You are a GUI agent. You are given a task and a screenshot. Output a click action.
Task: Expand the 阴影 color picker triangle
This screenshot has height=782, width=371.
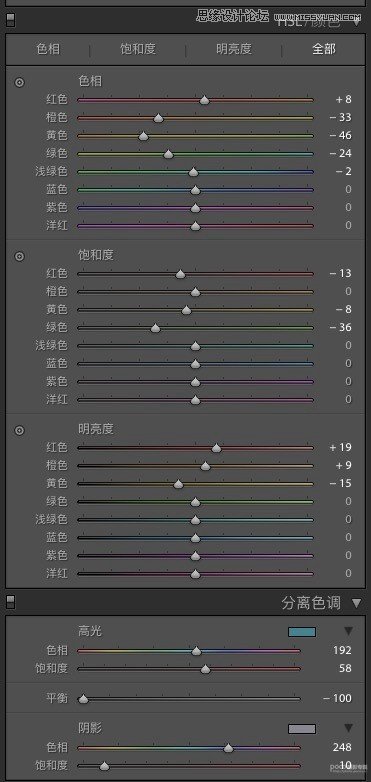pyautogui.click(x=349, y=728)
